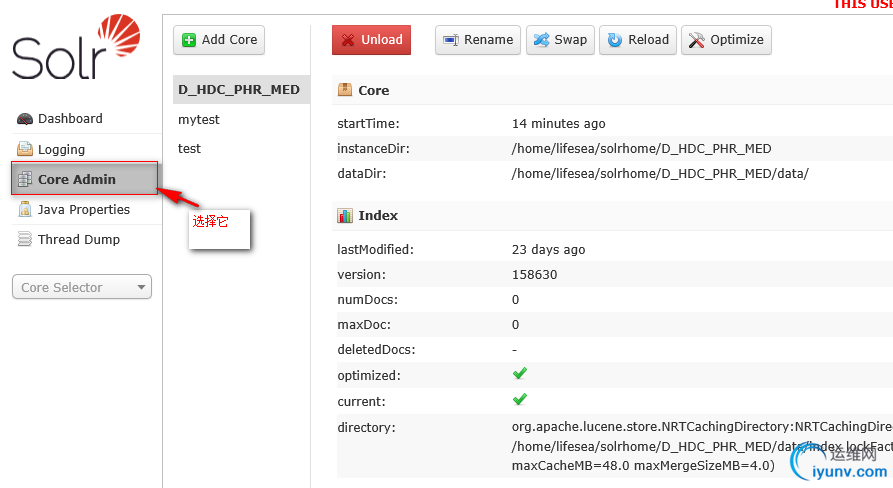Click the numDocs label
Viewport: 893px width, 488px height.
click(x=367, y=300)
